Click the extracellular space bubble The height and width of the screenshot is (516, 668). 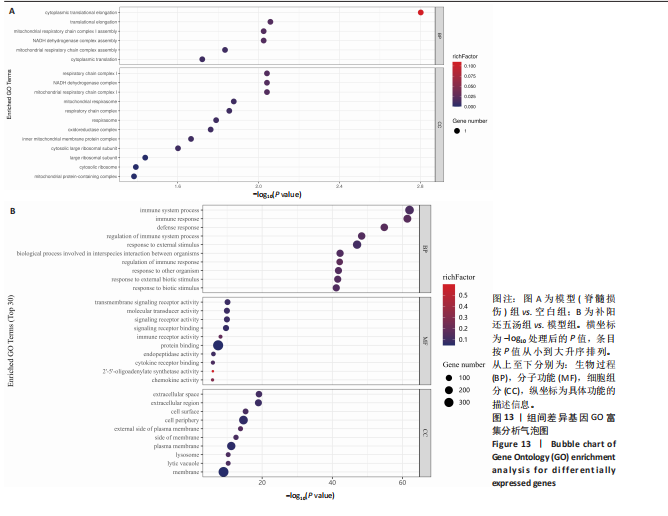tap(259, 394)
